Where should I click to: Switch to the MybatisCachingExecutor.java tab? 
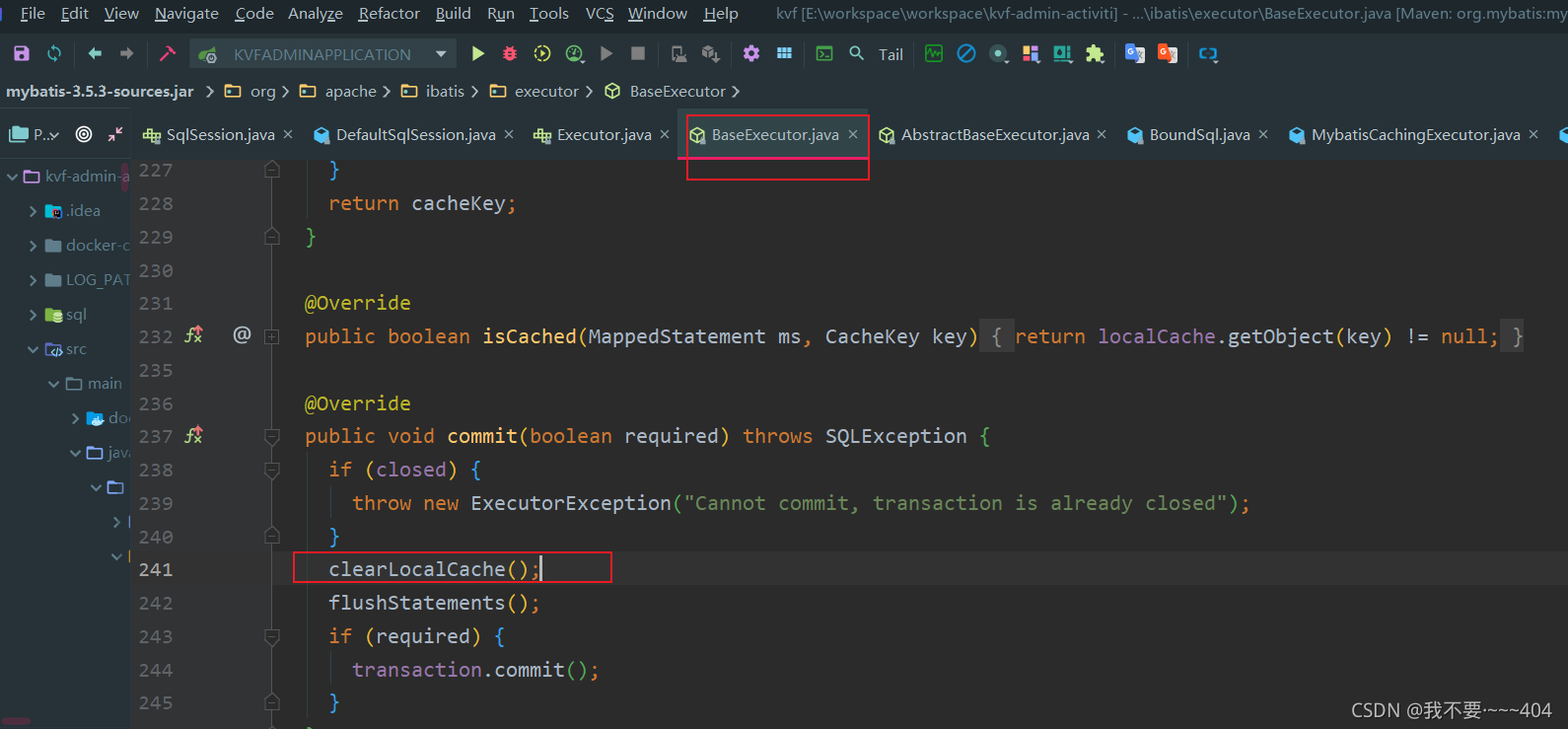tap(1415, 135)
